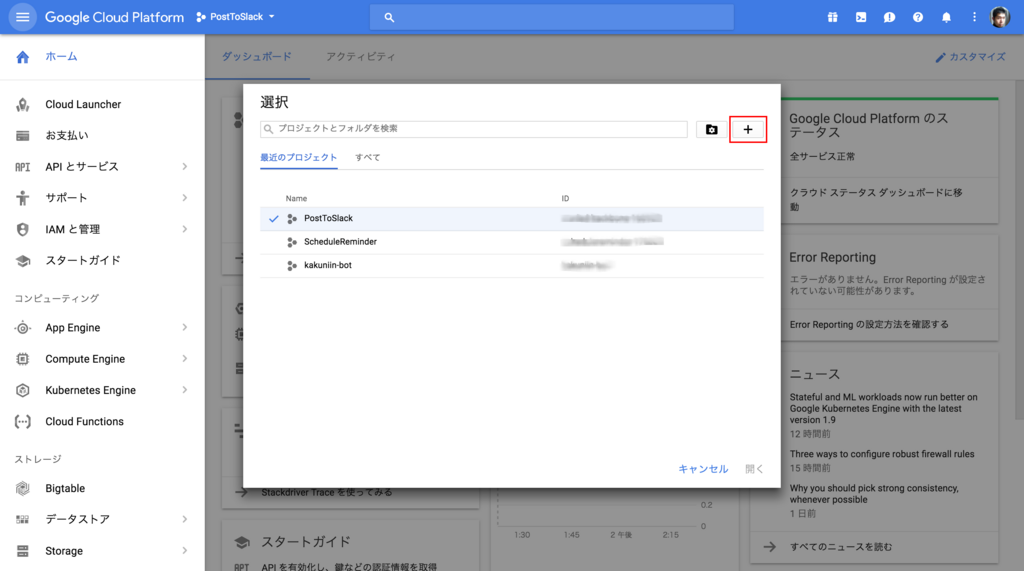Screen dimensions: 1024x571
Task: Expand Compute Engine submenu chevron
Action: (185, 359)
